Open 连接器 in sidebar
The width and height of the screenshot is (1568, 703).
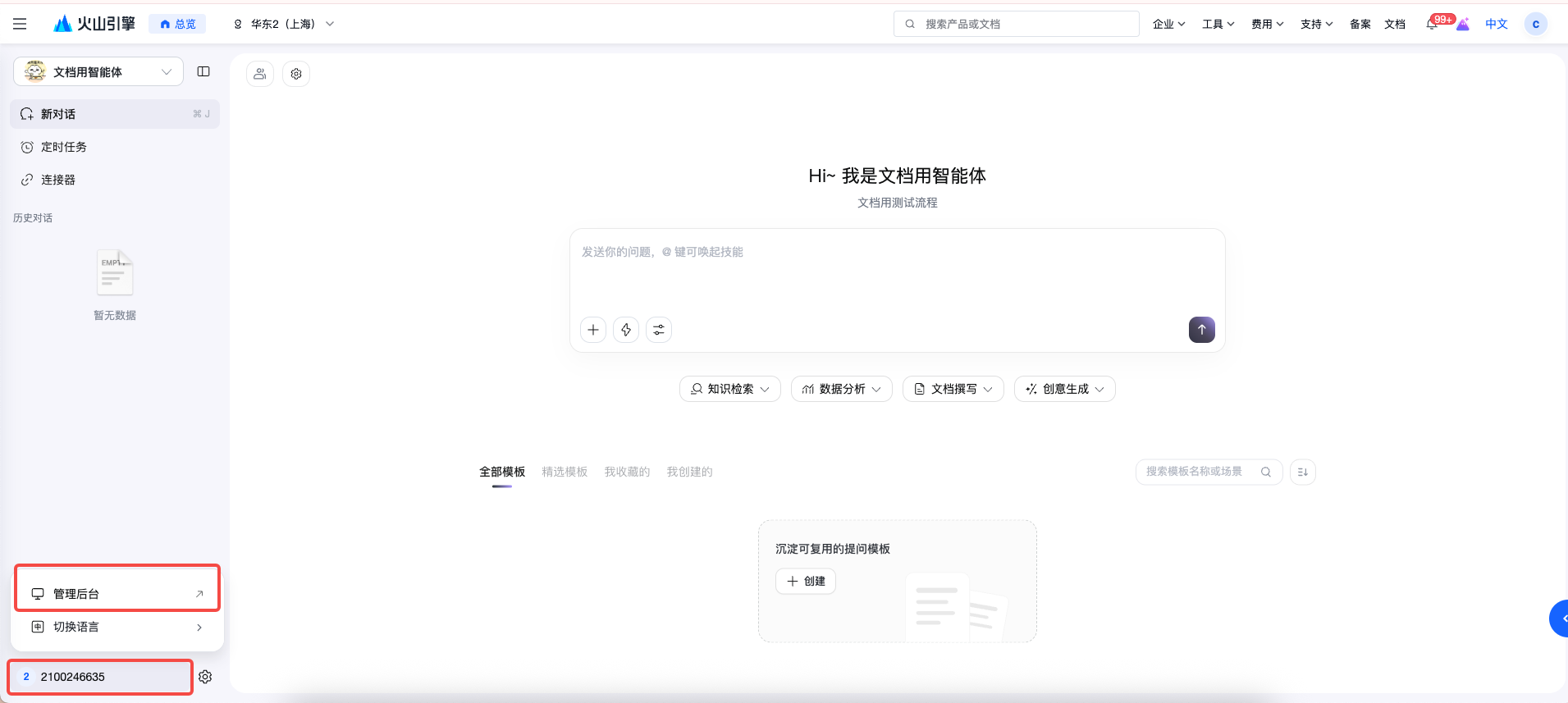click(x=115, y=180)
